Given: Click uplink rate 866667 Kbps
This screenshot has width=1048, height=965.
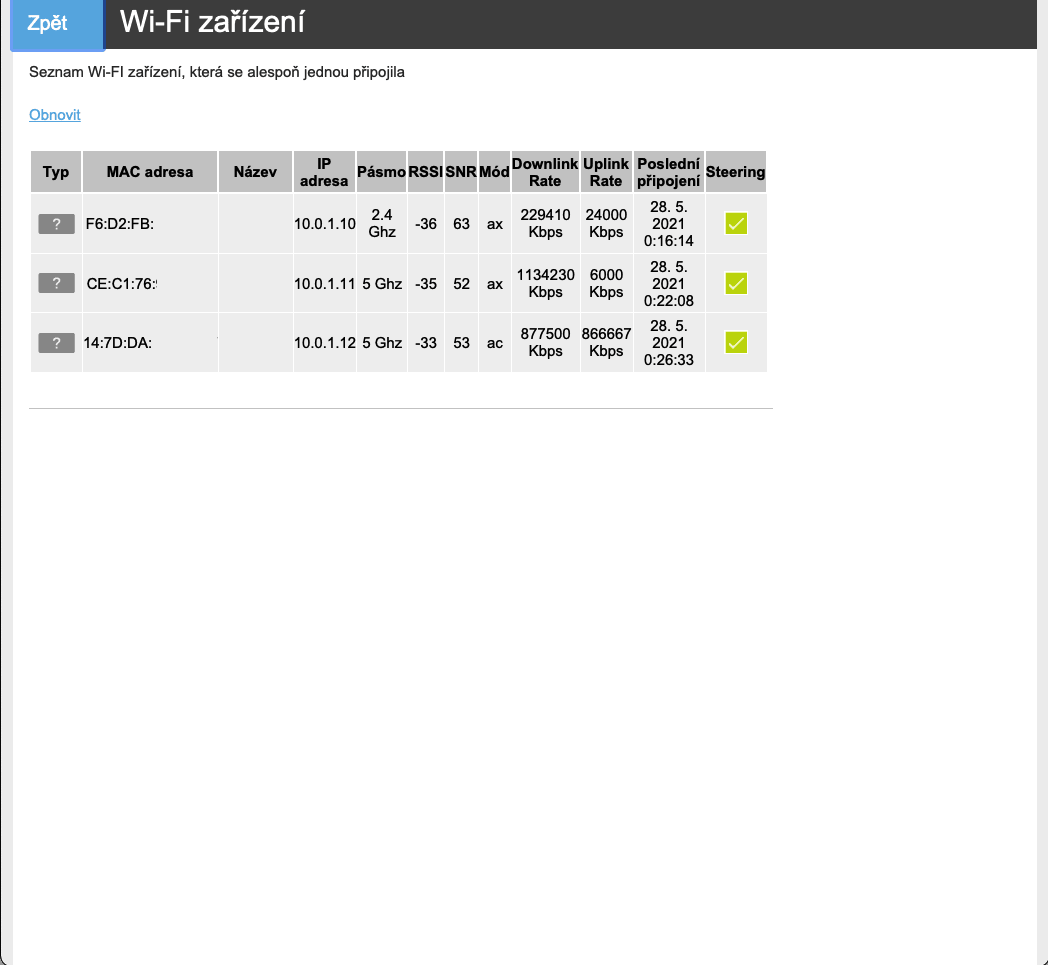Looking at the screenshot, I should (x=606, y=342).
